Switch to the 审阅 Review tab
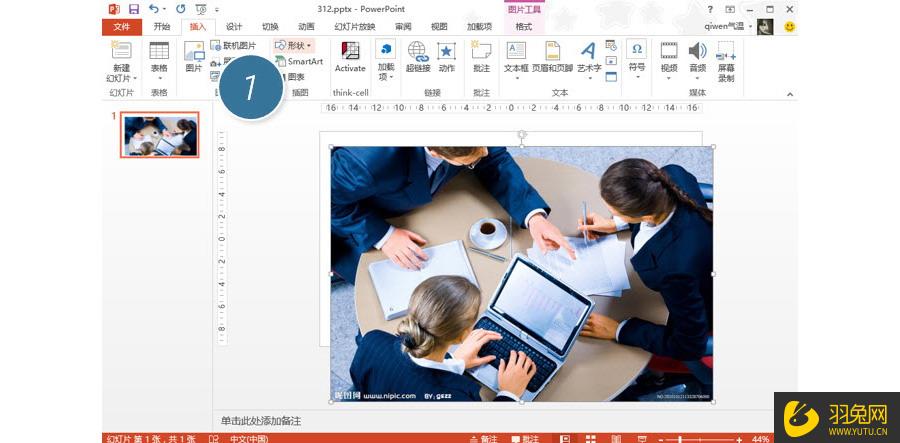Image resolution: width=900 pixels, height=443 pixels. point(403,26)
